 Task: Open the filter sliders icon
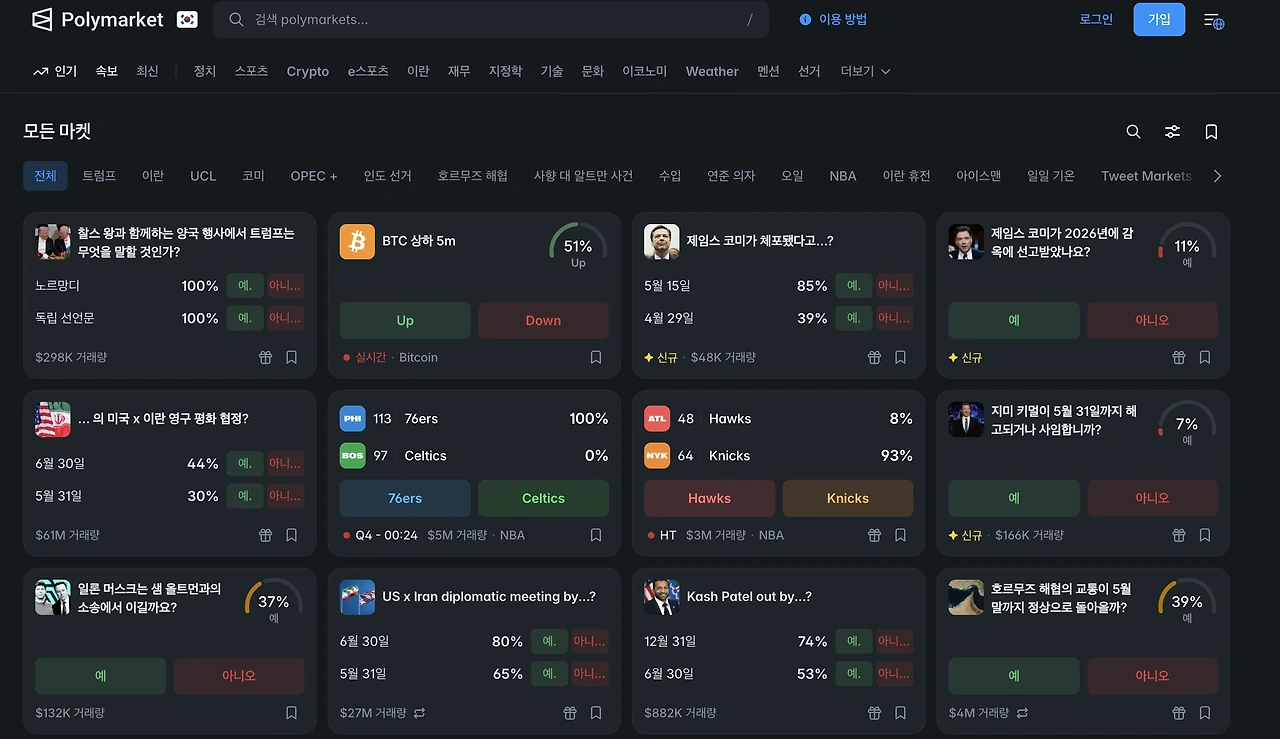click(1172, 131)
